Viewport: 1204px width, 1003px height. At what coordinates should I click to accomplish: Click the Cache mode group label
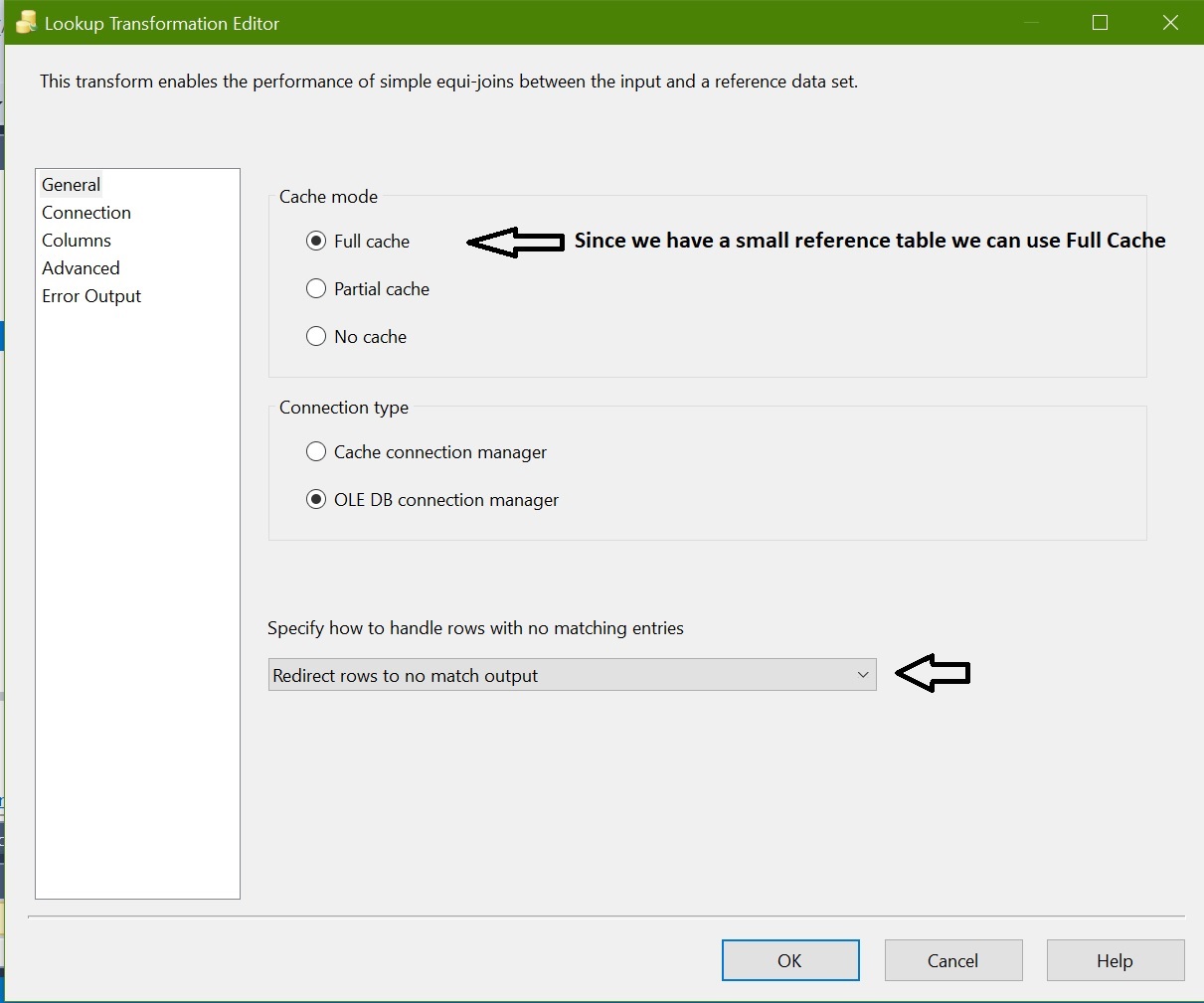pos(328,197)
